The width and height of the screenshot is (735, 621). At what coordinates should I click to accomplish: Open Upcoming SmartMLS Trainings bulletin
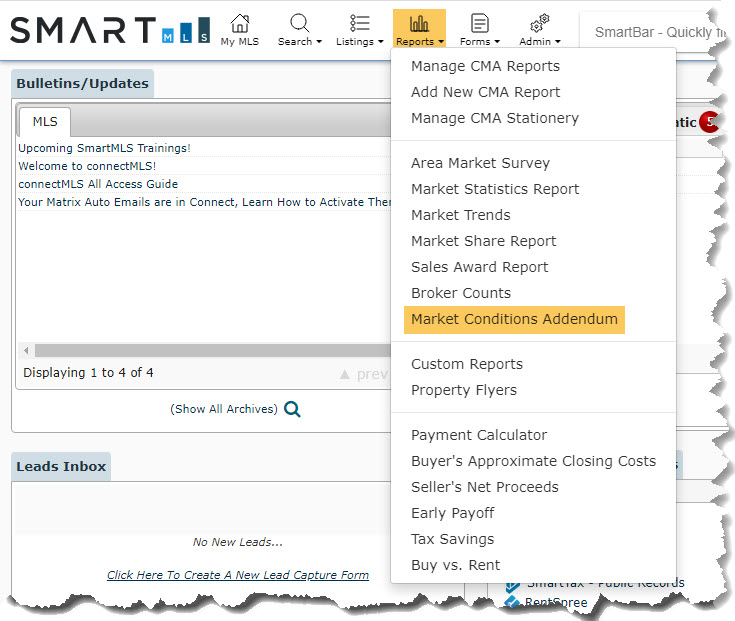coord(104,148)
